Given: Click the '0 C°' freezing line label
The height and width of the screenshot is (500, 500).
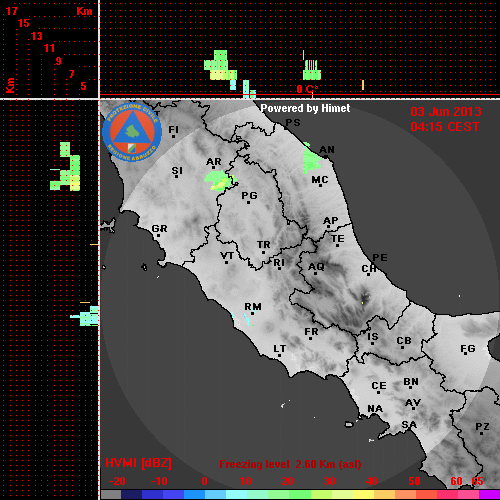Looking at the screenshot, I should pos(307,89).
